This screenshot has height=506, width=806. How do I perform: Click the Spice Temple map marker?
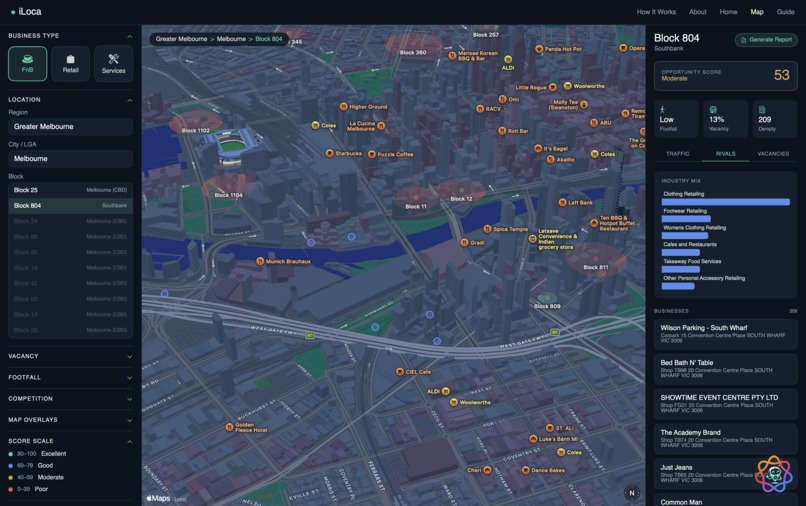[x=487, y=229]
